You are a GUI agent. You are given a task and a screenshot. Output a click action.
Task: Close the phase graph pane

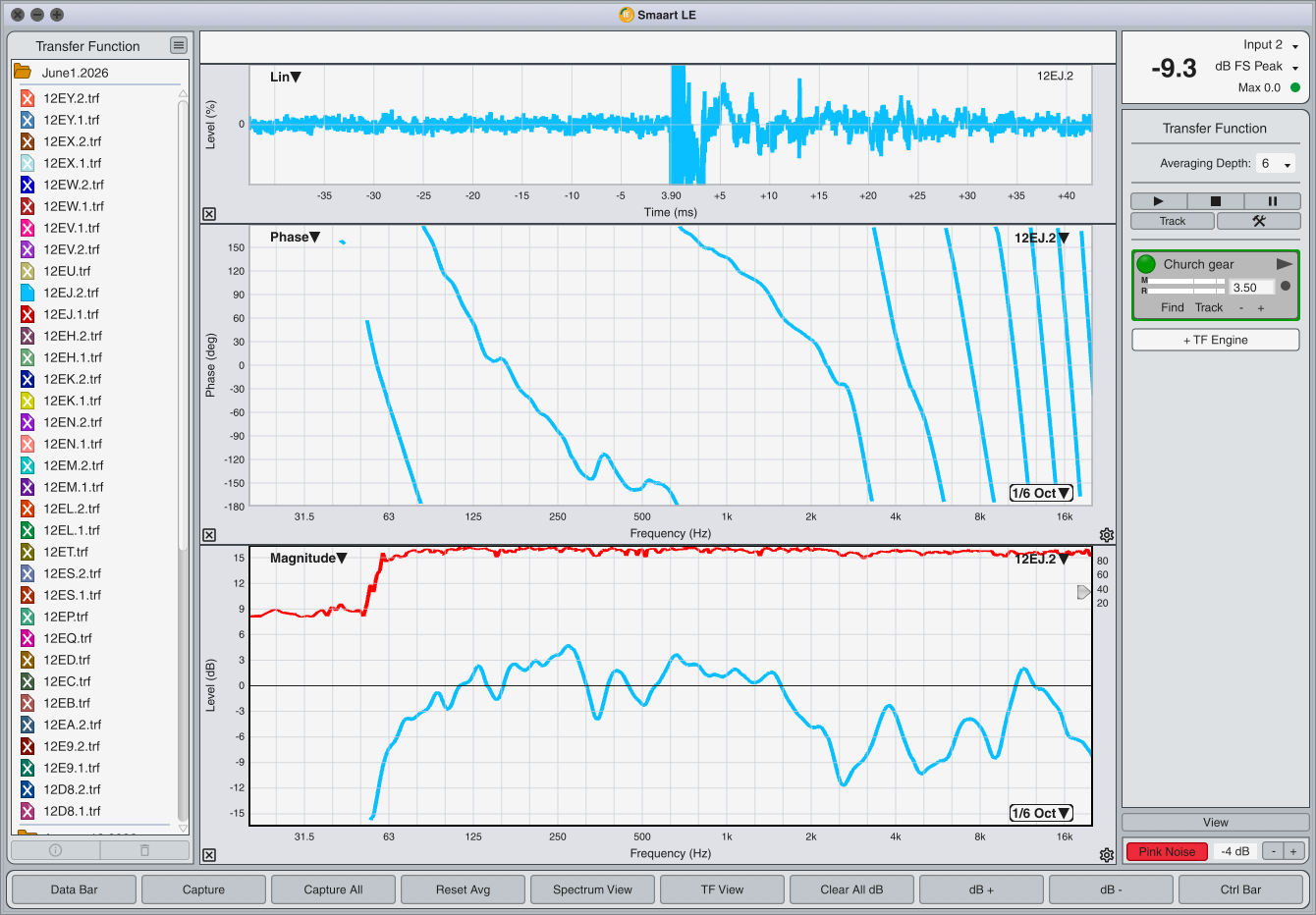209,535
